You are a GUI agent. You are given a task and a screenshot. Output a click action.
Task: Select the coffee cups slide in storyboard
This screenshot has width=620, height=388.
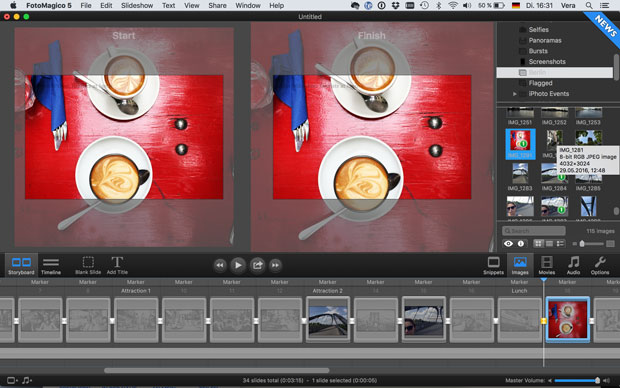click(568, 319)
